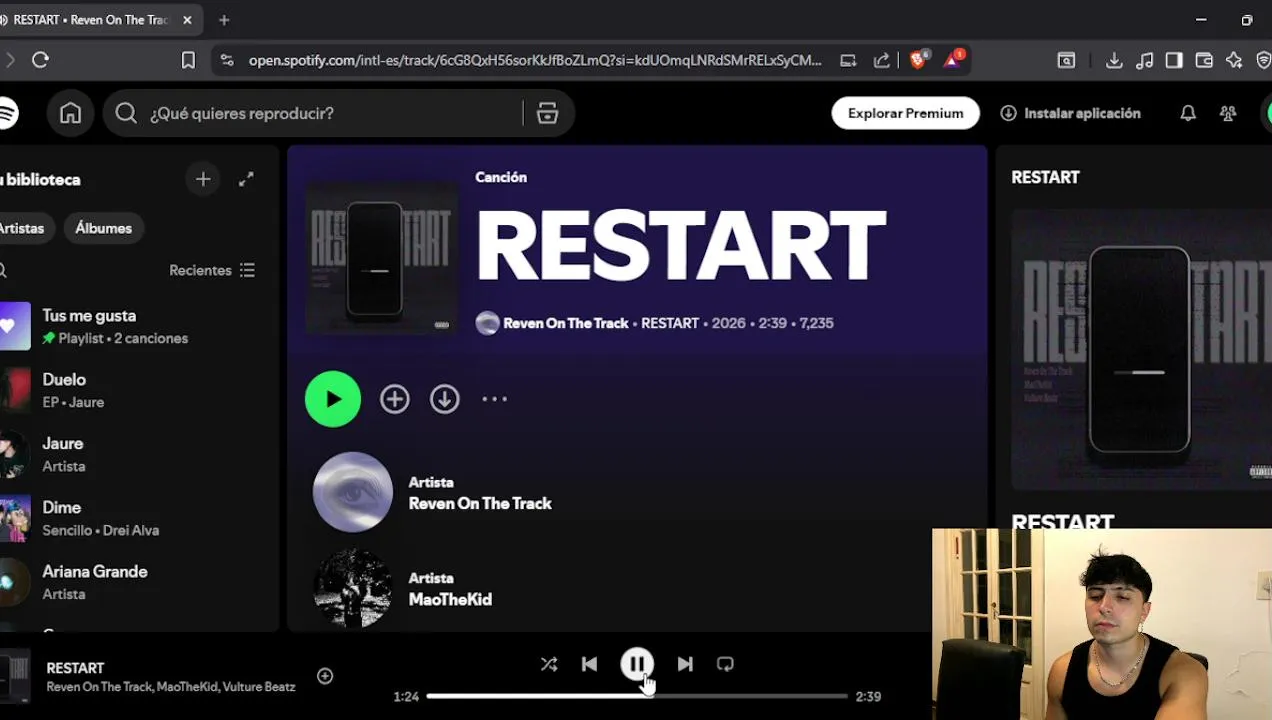Open Jaure artist in library
This screenshot has height=720, width=1272.
135,454
